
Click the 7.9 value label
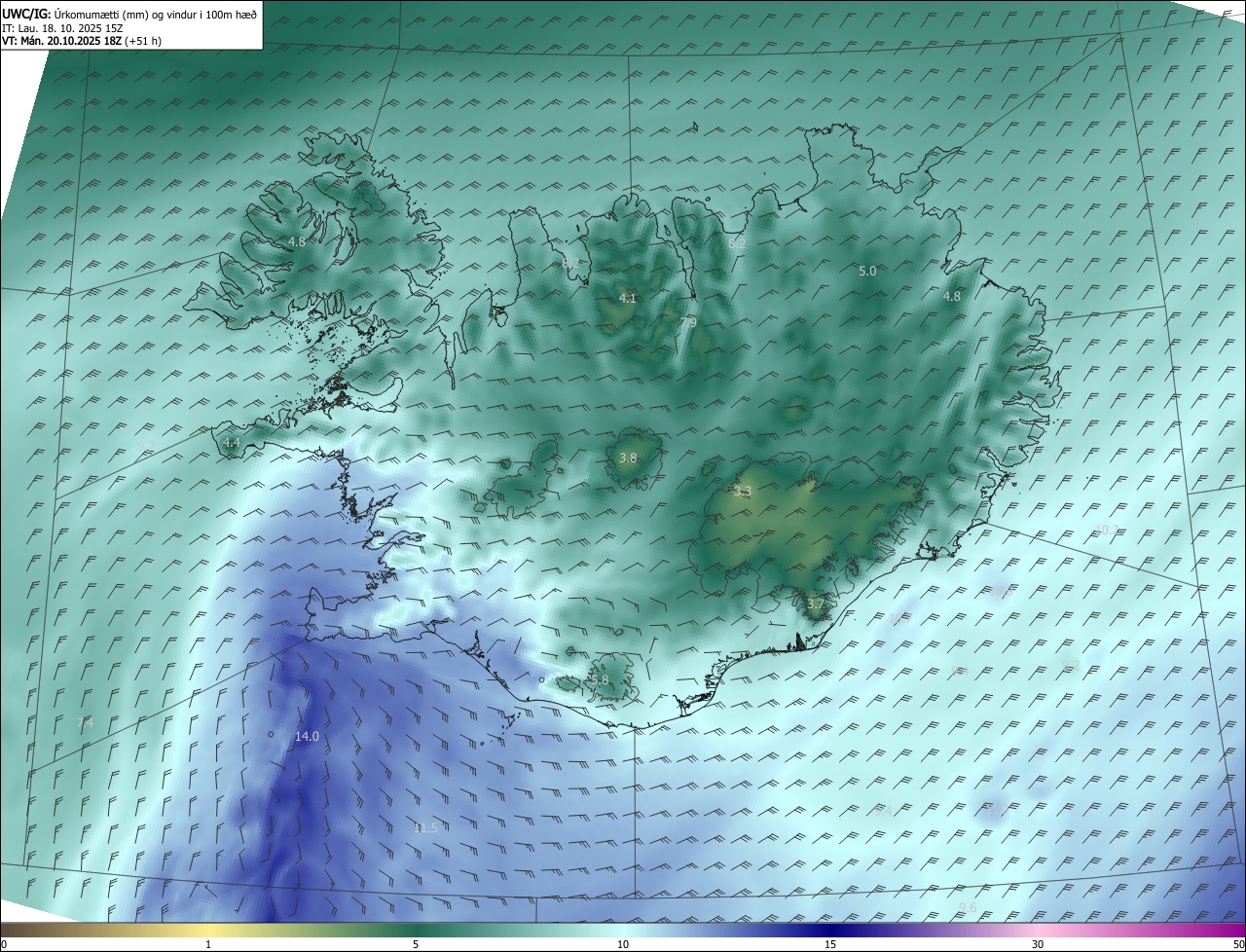coord(688,322)
